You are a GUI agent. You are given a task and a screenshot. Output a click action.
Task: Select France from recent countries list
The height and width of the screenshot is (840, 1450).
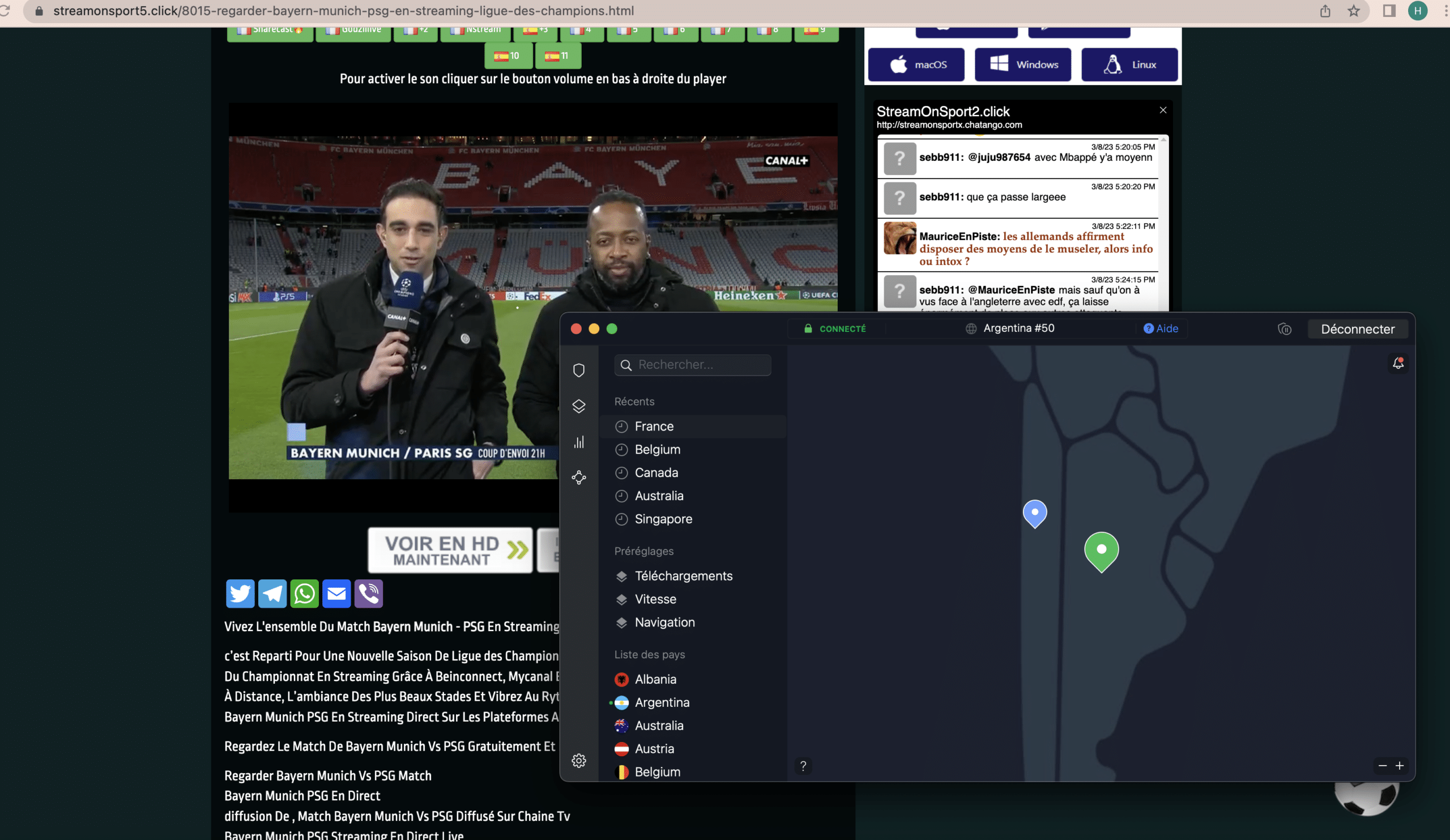pos(654,426)
